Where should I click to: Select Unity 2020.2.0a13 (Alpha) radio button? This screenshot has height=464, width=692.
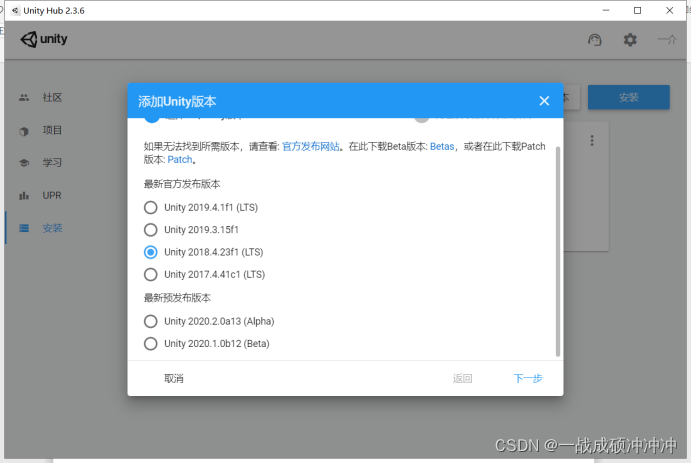150,321
